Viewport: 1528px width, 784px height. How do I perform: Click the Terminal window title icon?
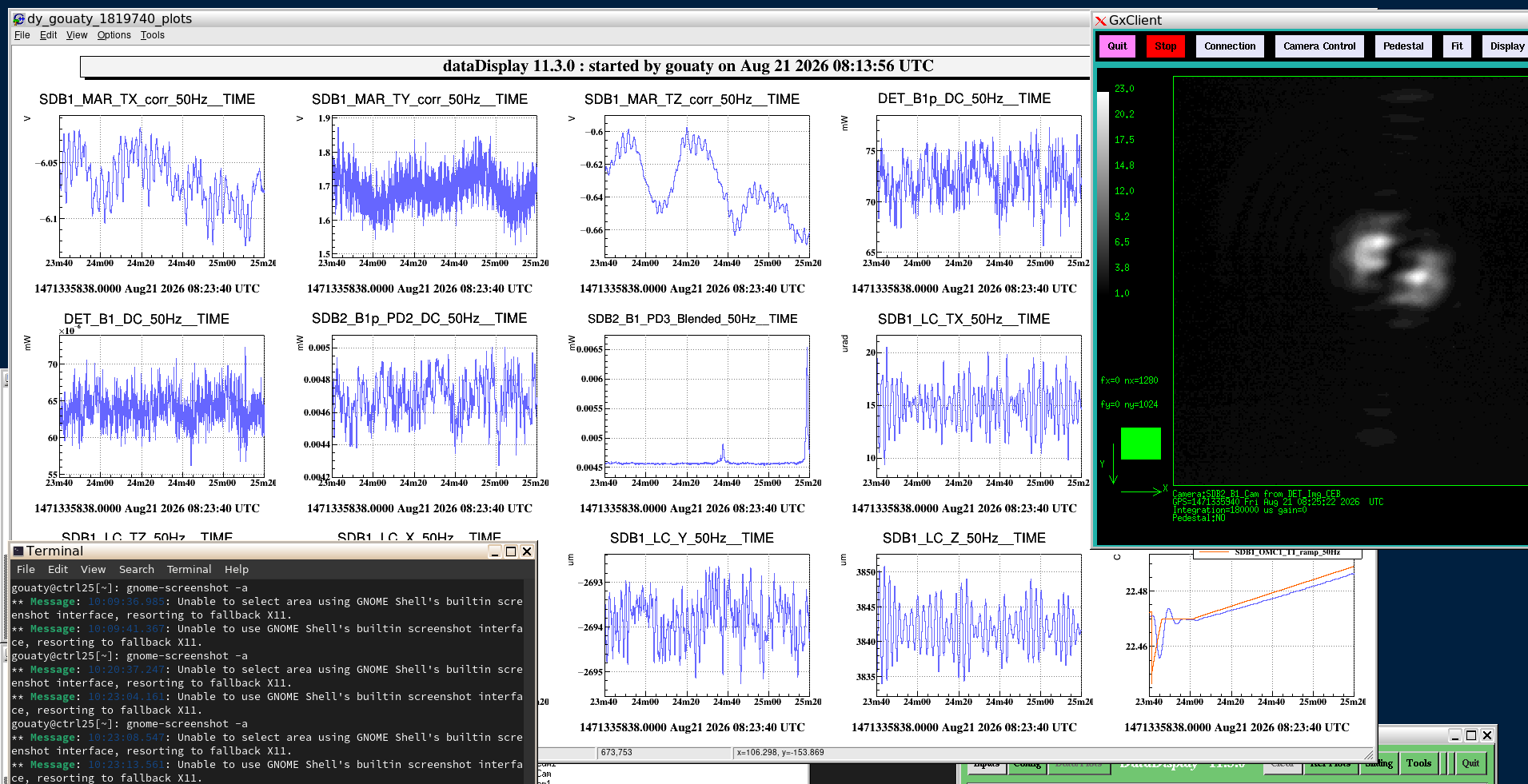pyautogui.click(x=18, y=551)
